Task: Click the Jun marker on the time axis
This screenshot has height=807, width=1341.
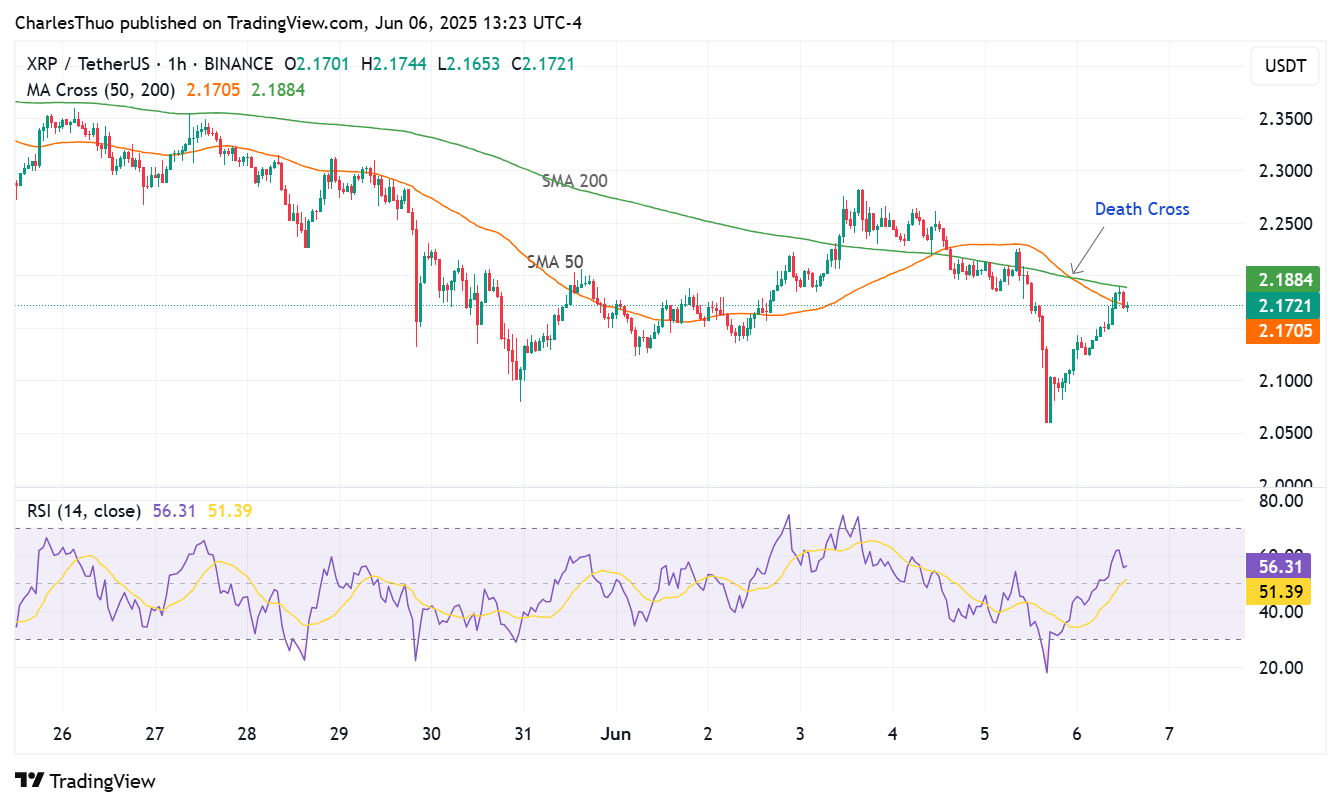Action: [616, 733]
